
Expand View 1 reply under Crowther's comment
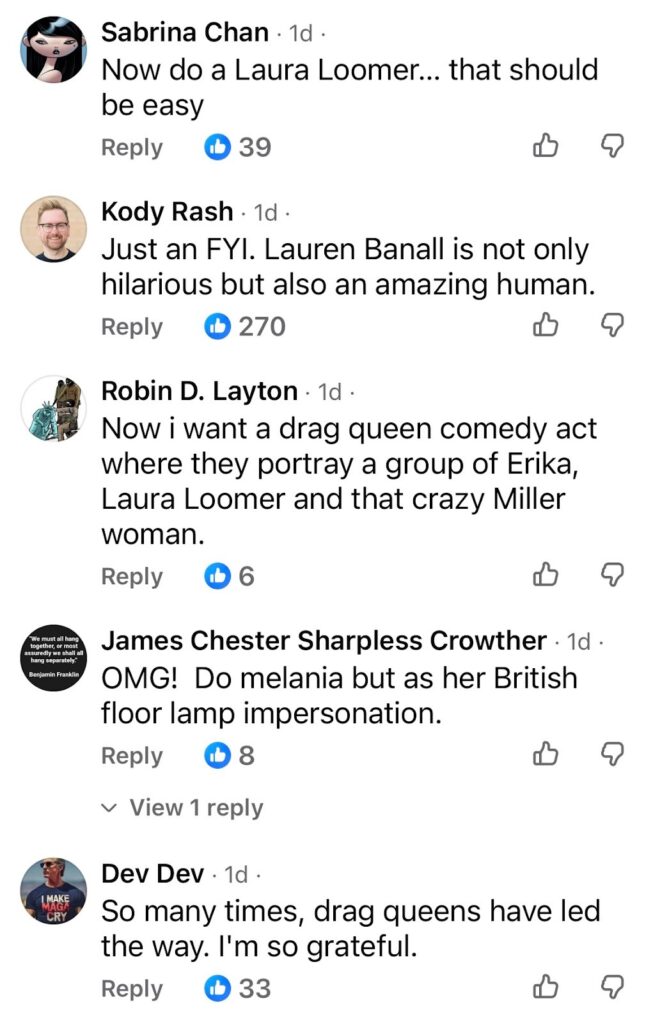(183, 807)
